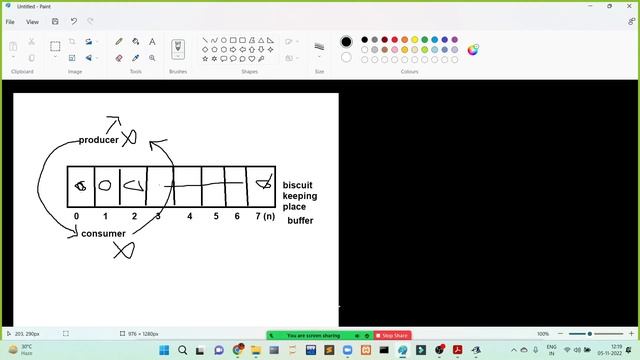Viewport: 640px width, 360px height.
Task: Select the Curve shape
Action: 214,40
